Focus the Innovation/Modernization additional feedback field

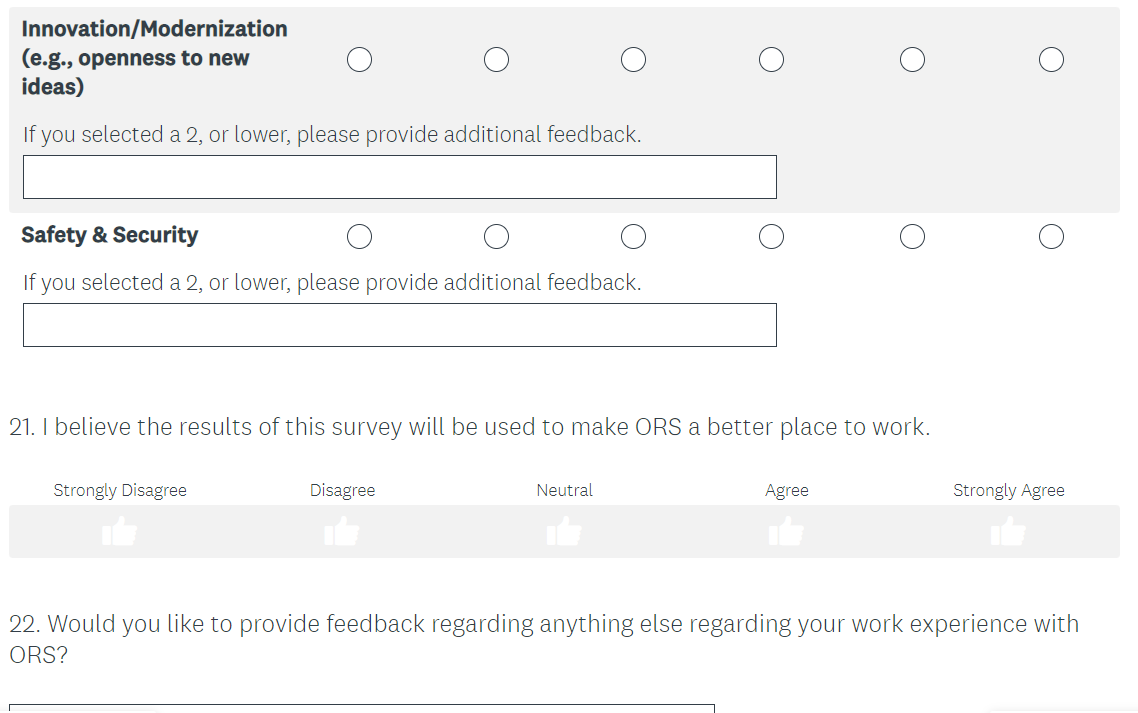tap(400, 177)
